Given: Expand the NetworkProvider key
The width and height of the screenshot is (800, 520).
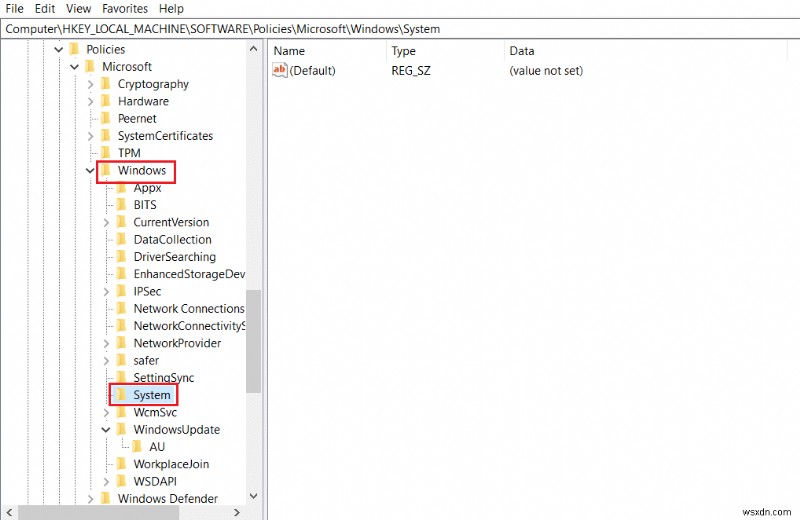Looking at the screenshot, I should point(106,343).
